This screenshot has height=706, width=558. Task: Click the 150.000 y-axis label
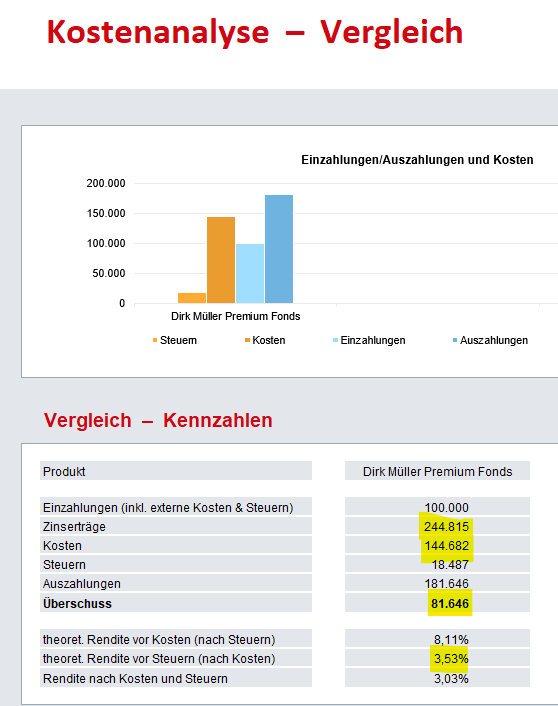click(x=106, y=213)
